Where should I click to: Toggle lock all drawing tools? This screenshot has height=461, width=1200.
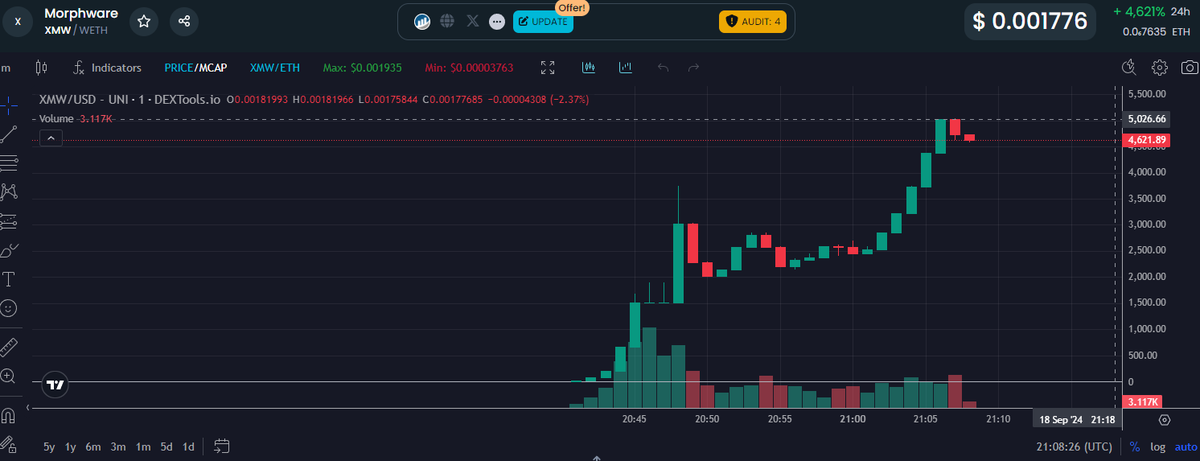click(x=9, y=444)
